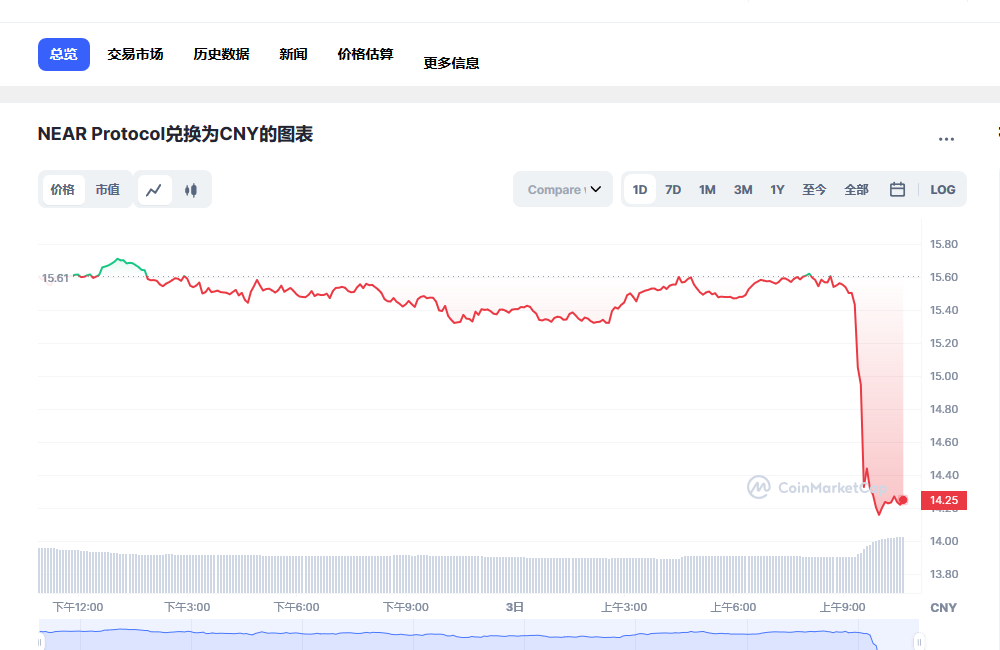This screenshot has height=650, width=1000.
Task: Click the 15.00 price axis label
Action: click(944, 376)
